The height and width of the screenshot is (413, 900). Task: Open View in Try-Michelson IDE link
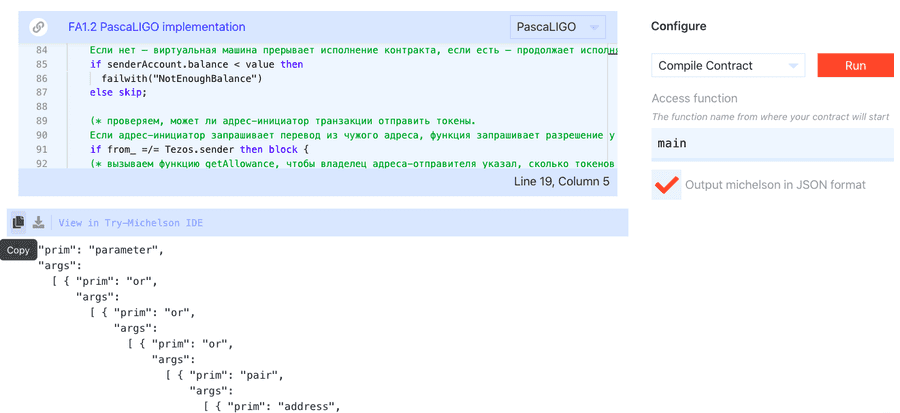click(x=130, y=223)
